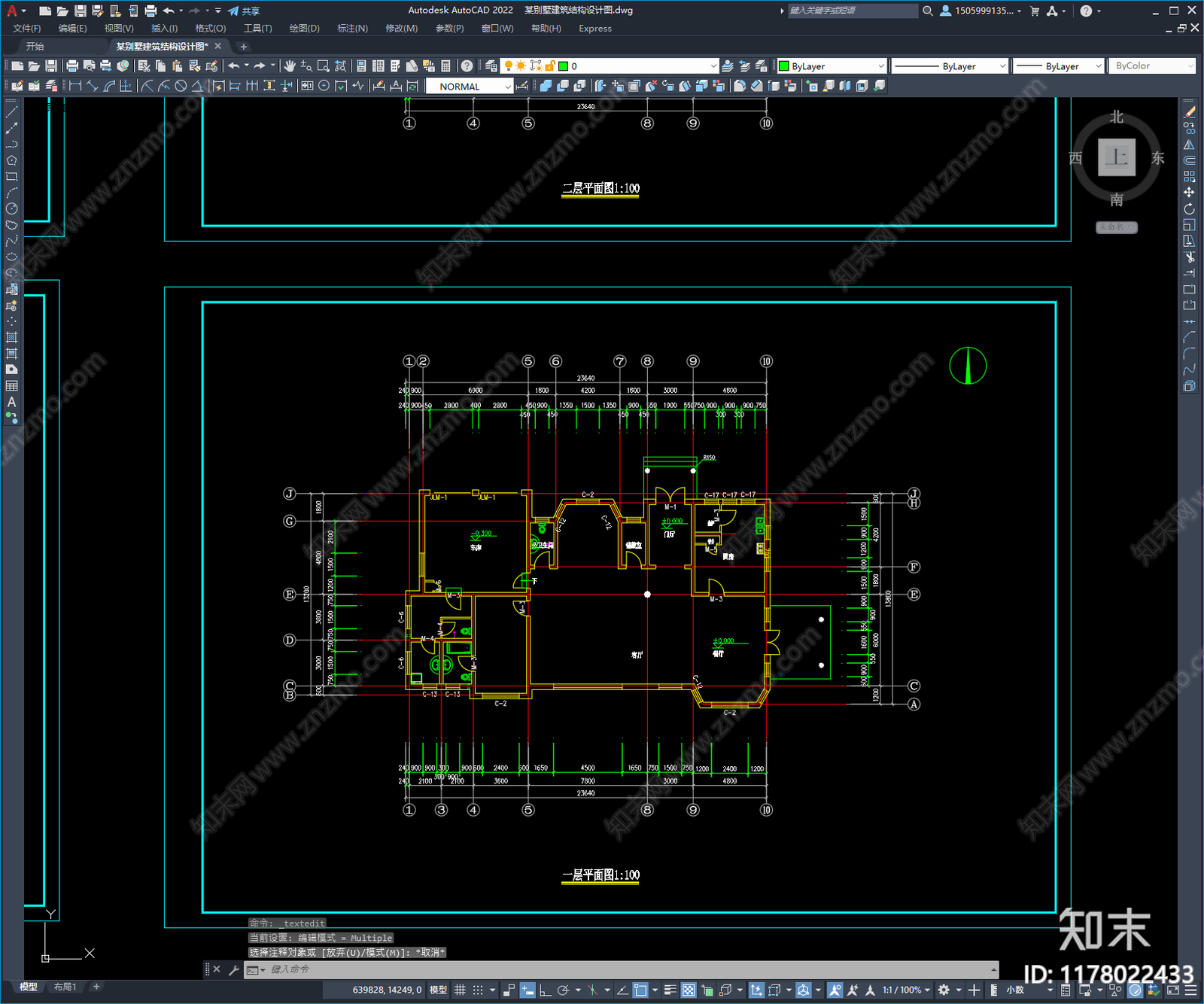Image resolution: width=1204 pixels, height=1004 pixels.
Task: Toggle ortho mode in status bar
Action: click(545, 990)
